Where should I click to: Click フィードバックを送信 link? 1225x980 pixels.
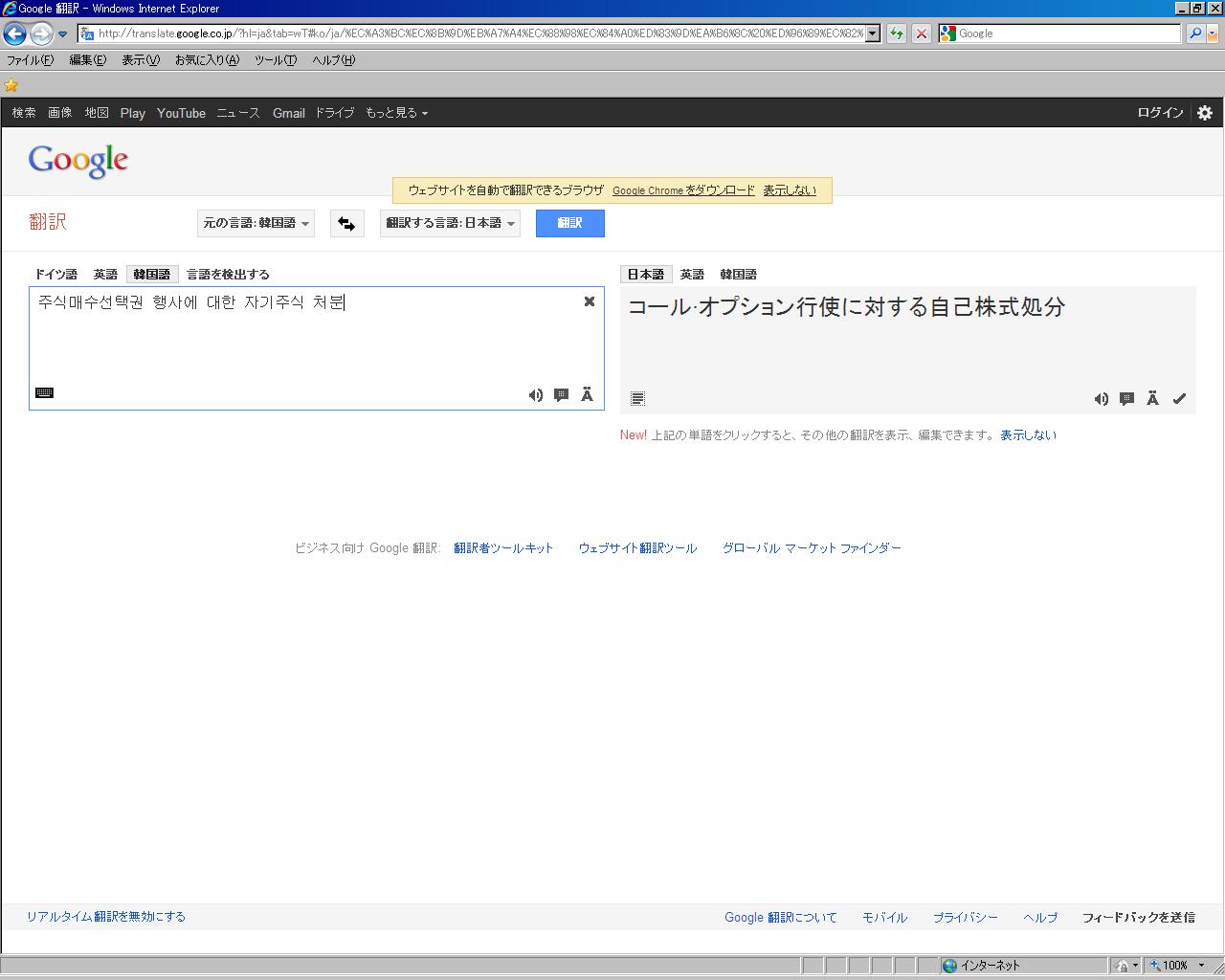coord(1139,918)
